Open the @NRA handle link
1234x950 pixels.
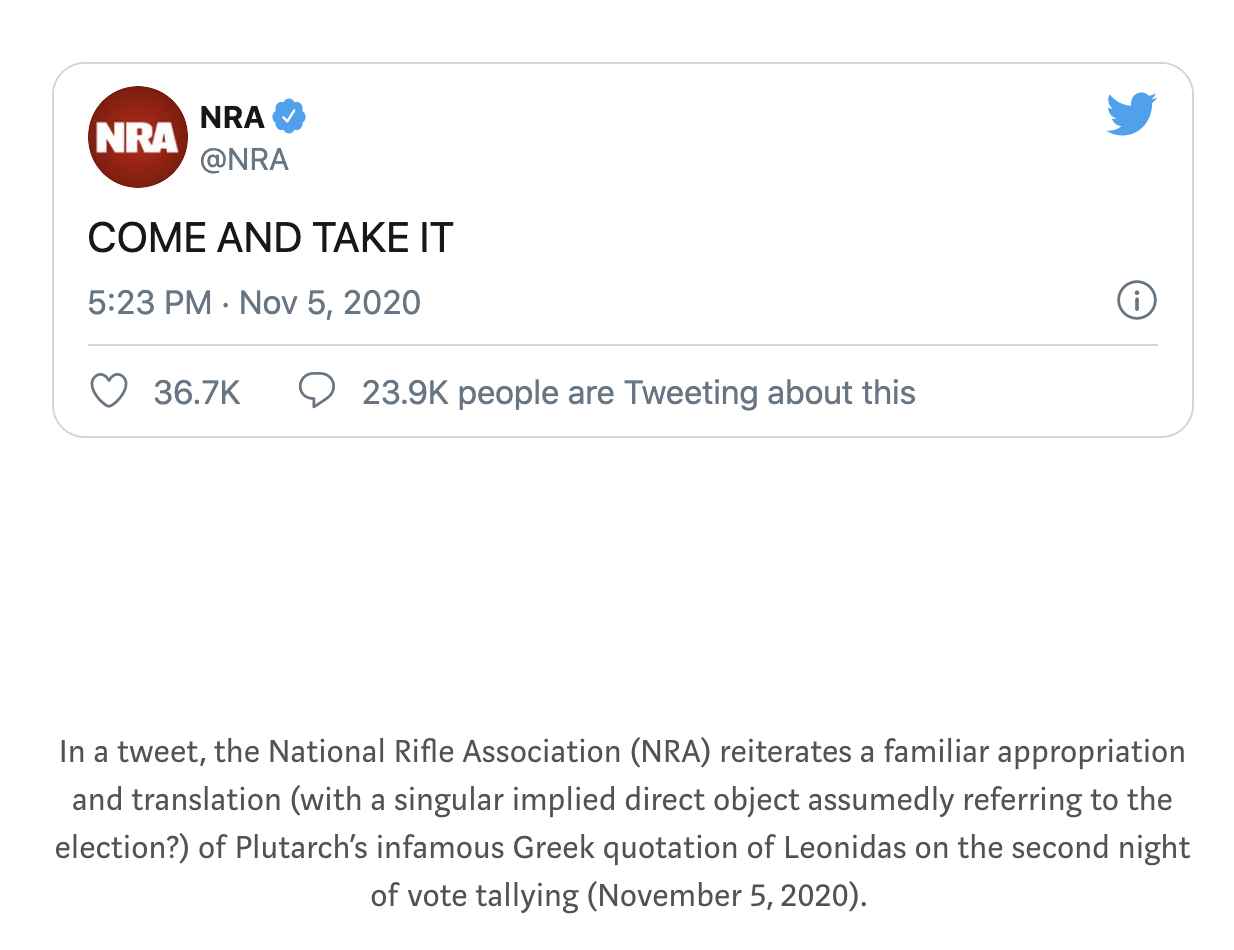pos(244,160)
